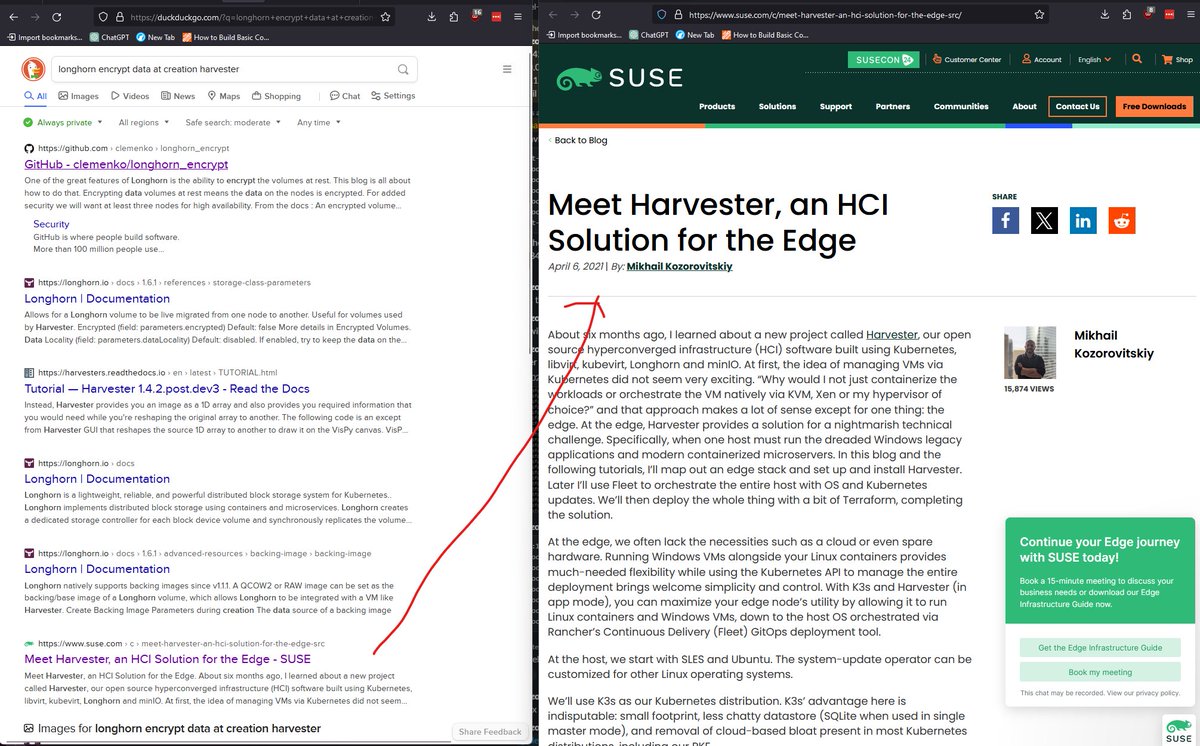Screen dimensions: 1200x746
Task: Open downloads in the DuckDuckGo browser window
Action: point(430,17)
